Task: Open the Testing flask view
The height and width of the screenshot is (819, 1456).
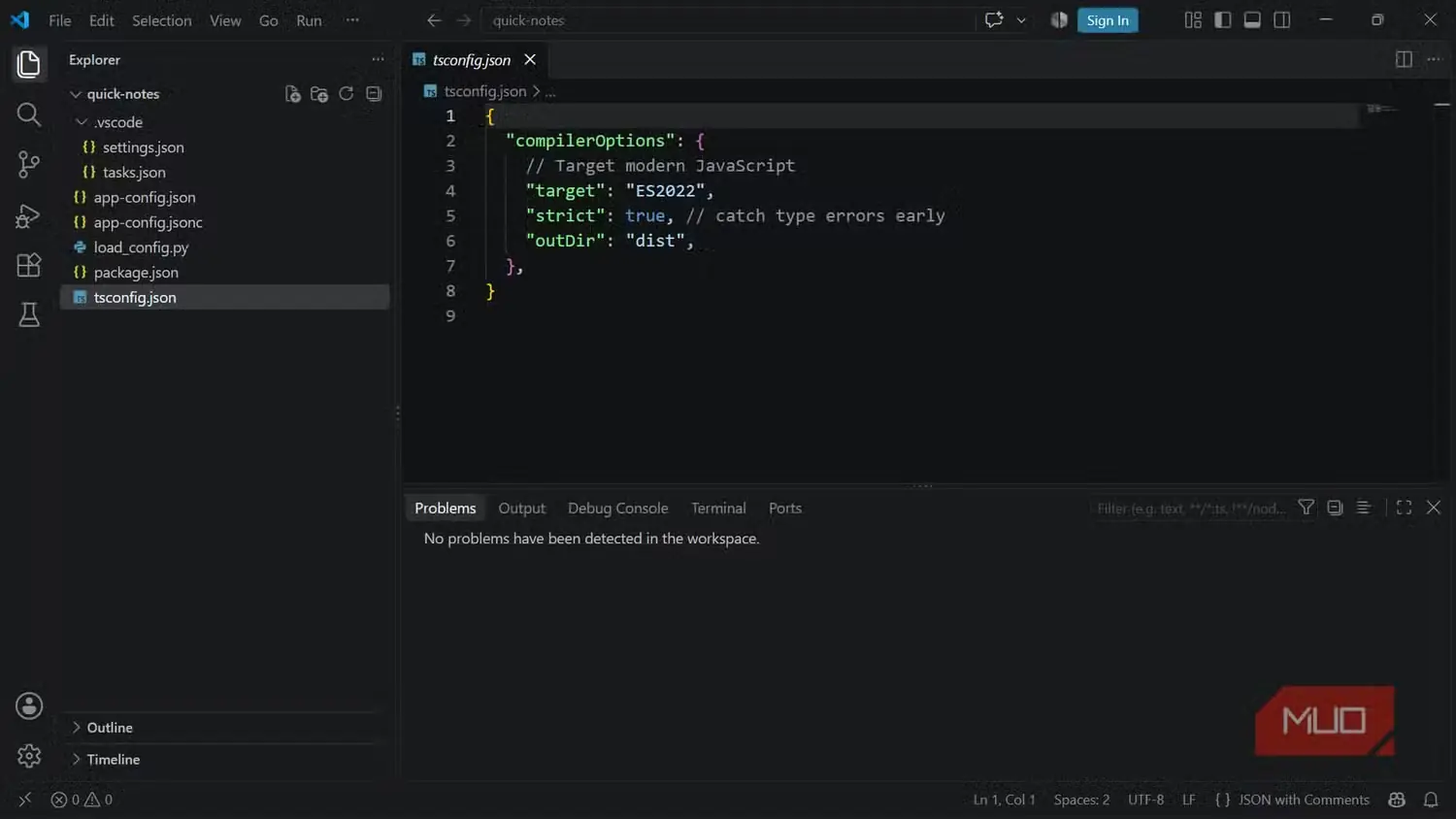Action: click(x=29, y=314)
